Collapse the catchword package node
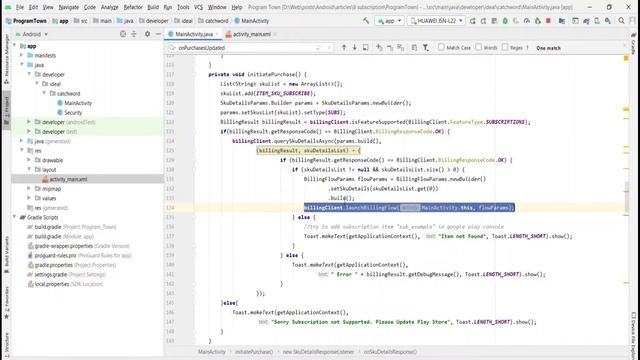The height and width of the screenshot is (360, 640). tap(44, 93)
